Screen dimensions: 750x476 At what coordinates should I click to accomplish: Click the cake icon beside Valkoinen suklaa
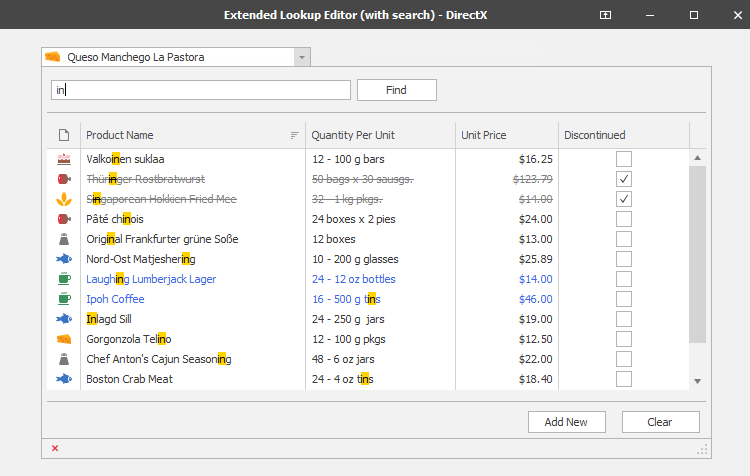[64, 159]
